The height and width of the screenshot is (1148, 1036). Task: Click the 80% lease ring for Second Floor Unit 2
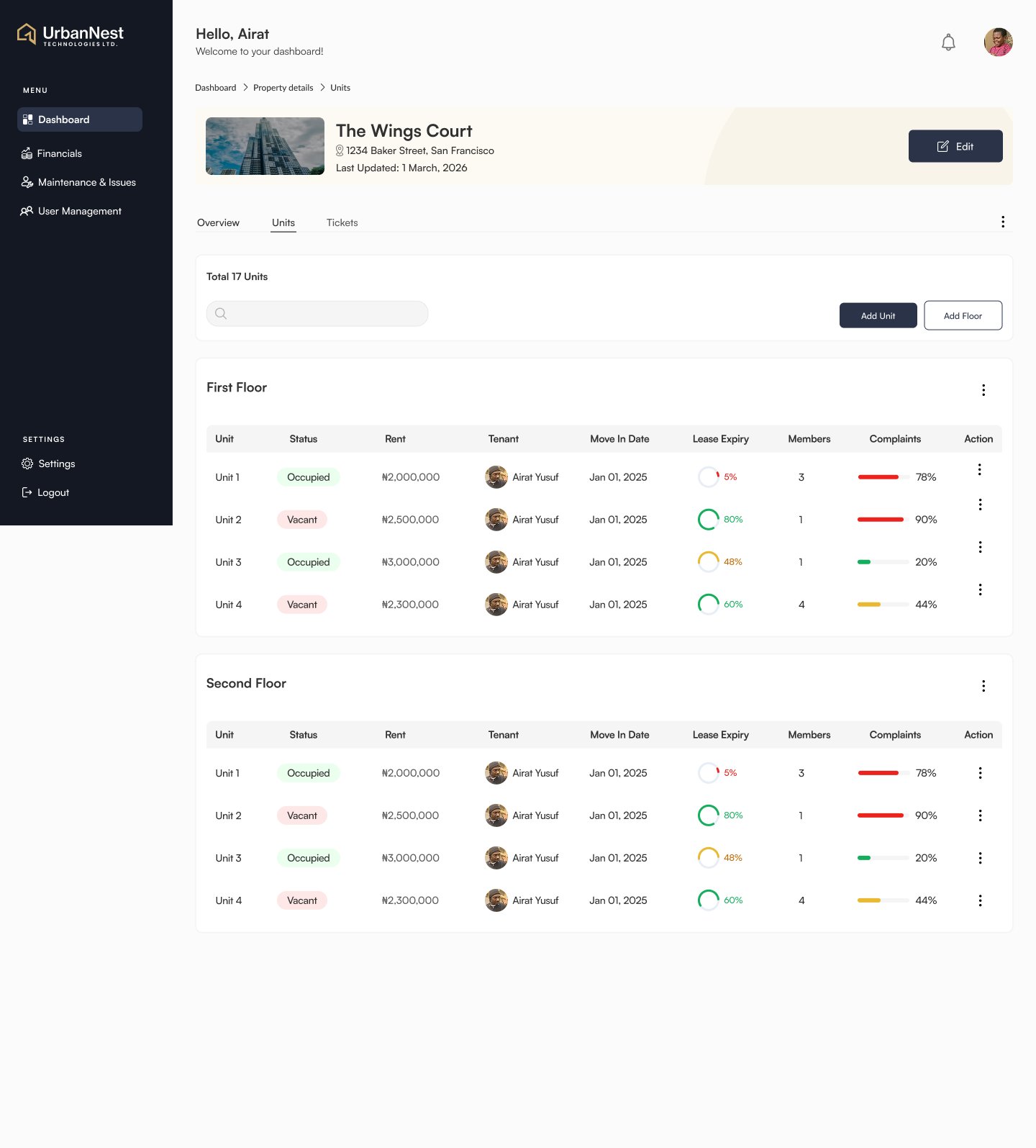point(709,815)
